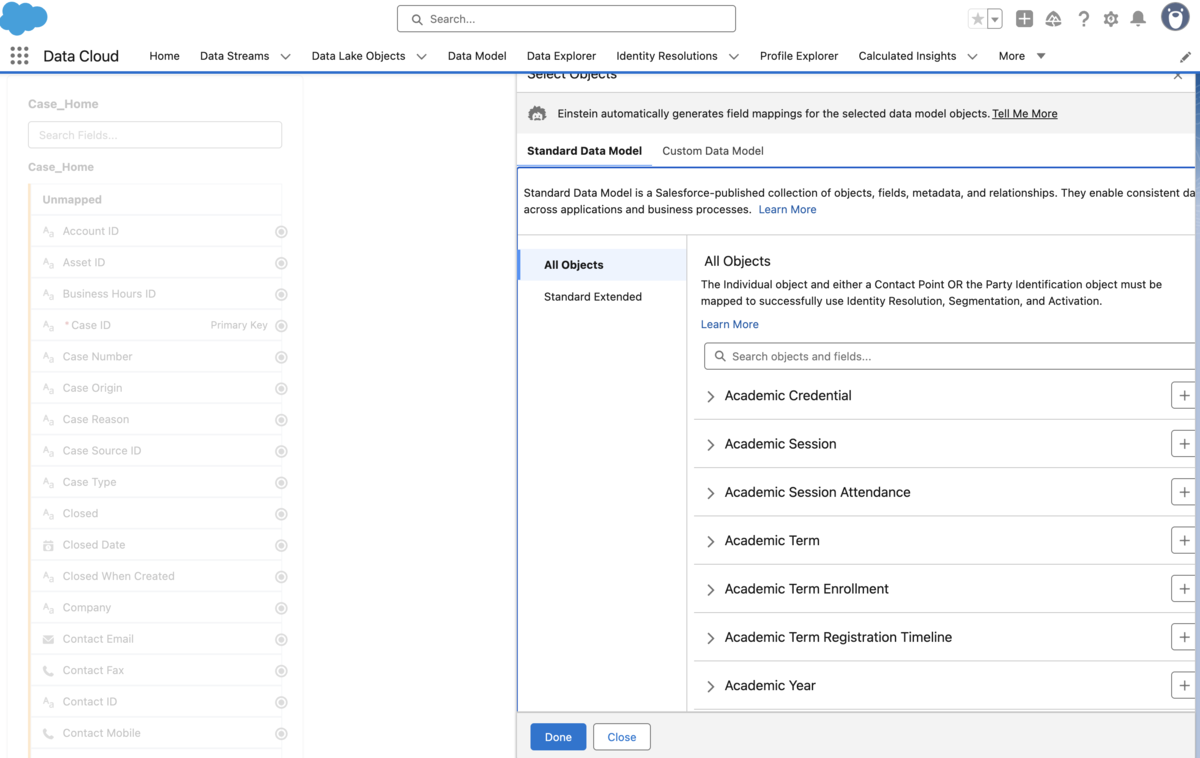
Task: Click the Favorites star icon
Action: coord(978,19)
